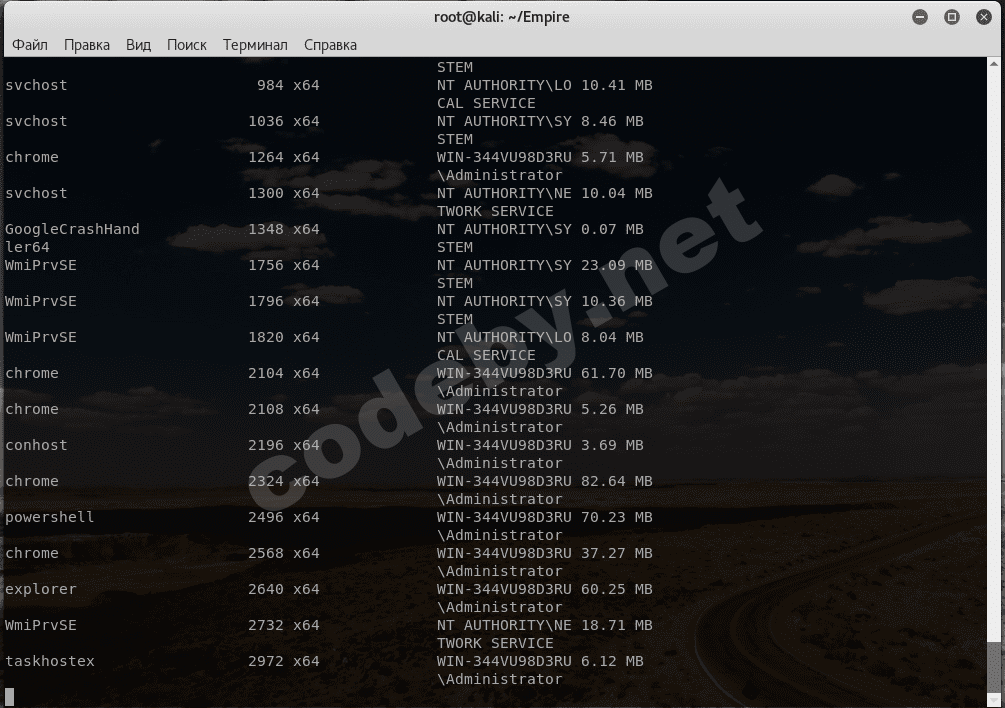Click the 82.64 MB memory value

coord(617,481)
